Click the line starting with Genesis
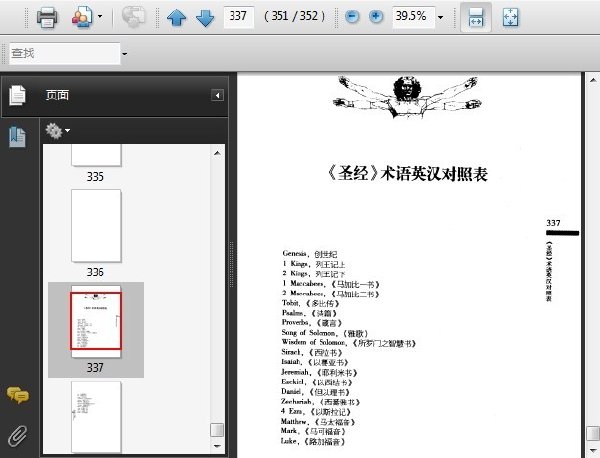 [310, 254]
